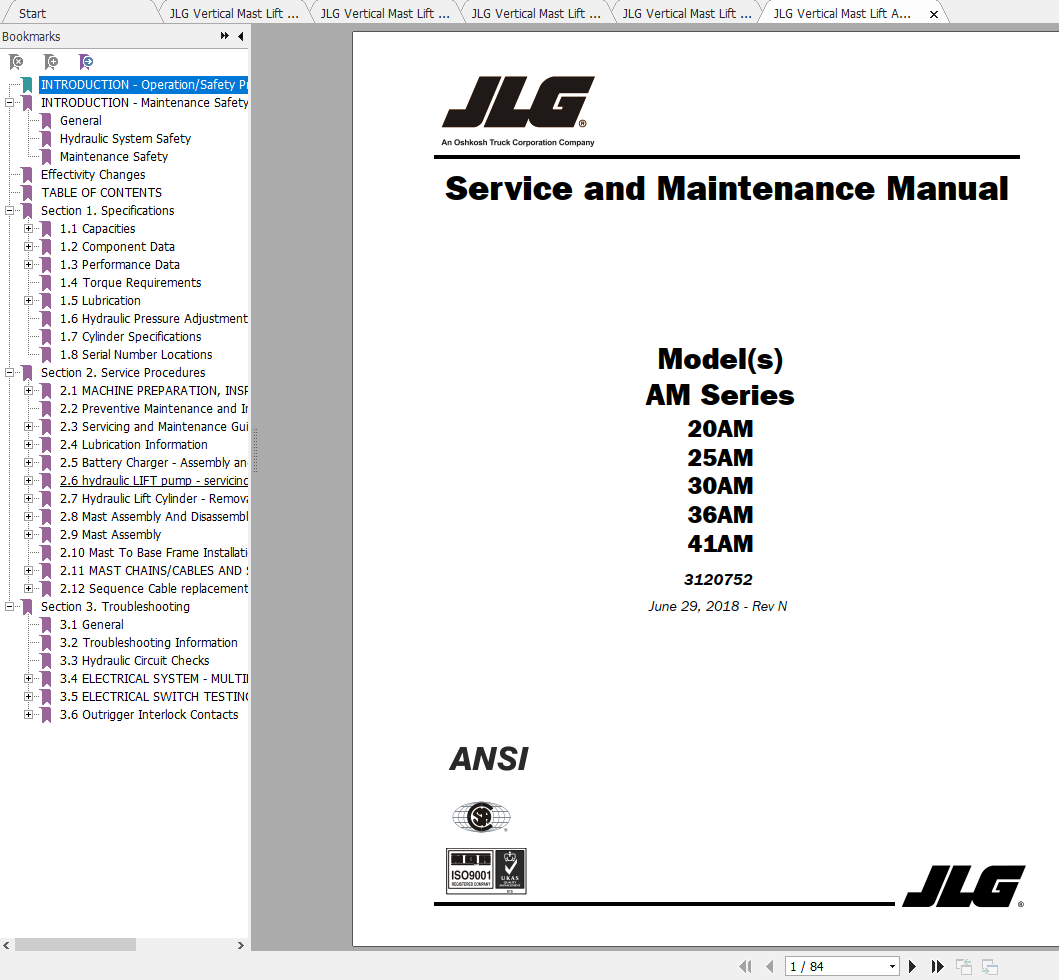Click bookmarks horizontal scrollbar thumb
Image resolution: width=1059 pixels, height=980 pixels.
point(75,945)
